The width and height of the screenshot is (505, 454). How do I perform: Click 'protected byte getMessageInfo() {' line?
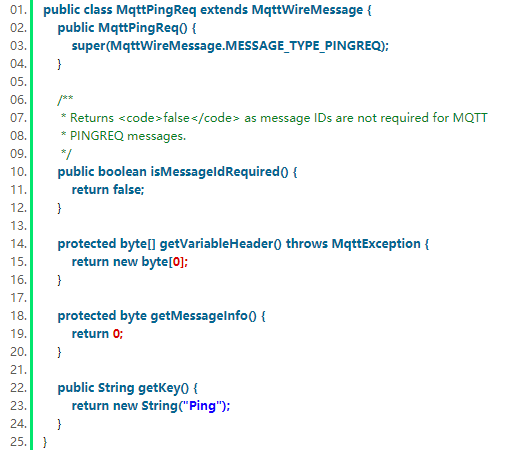coord(162,316)
